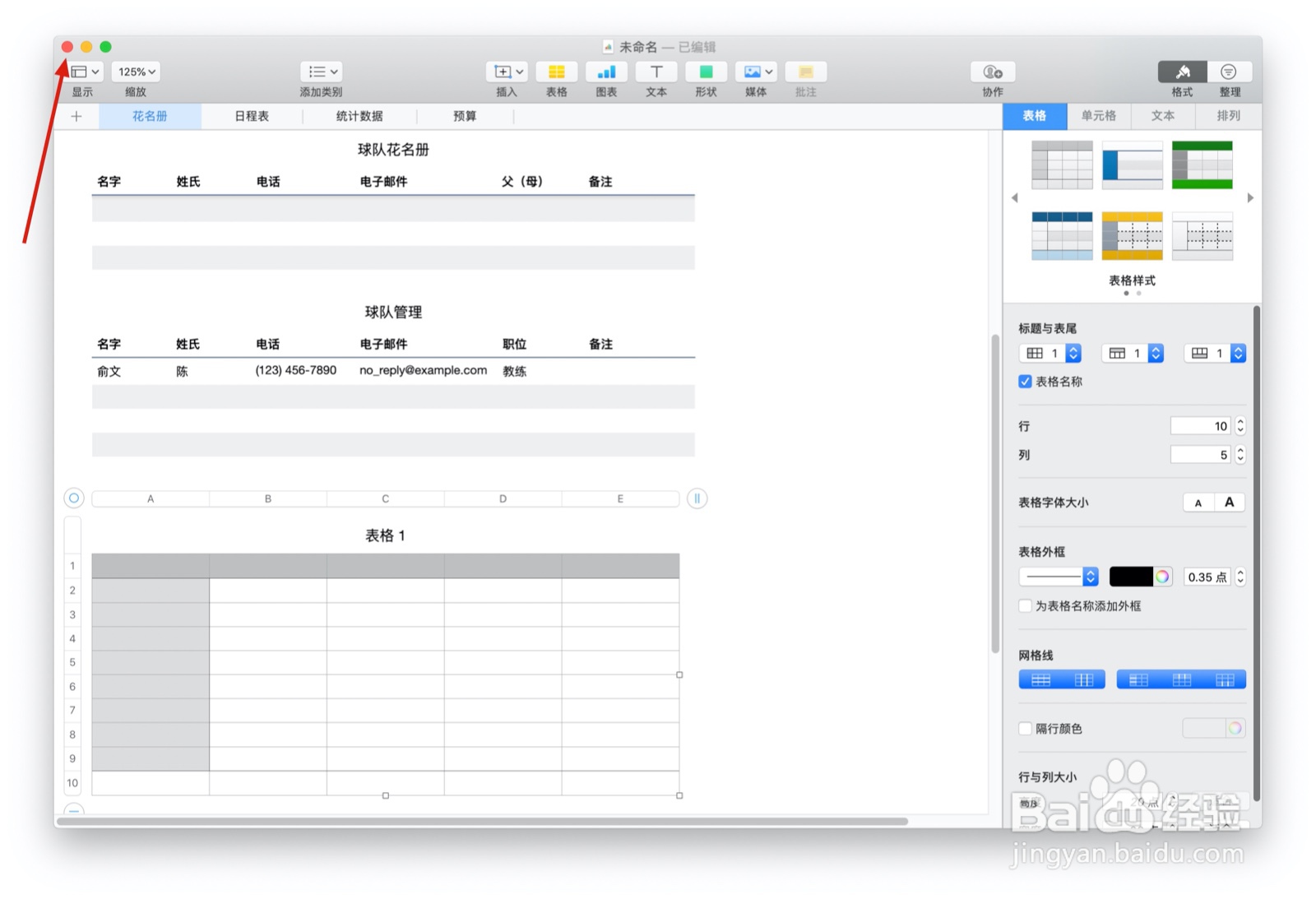
Task: Select the green table style thumbnail
Action: [x=1202, y=165]
